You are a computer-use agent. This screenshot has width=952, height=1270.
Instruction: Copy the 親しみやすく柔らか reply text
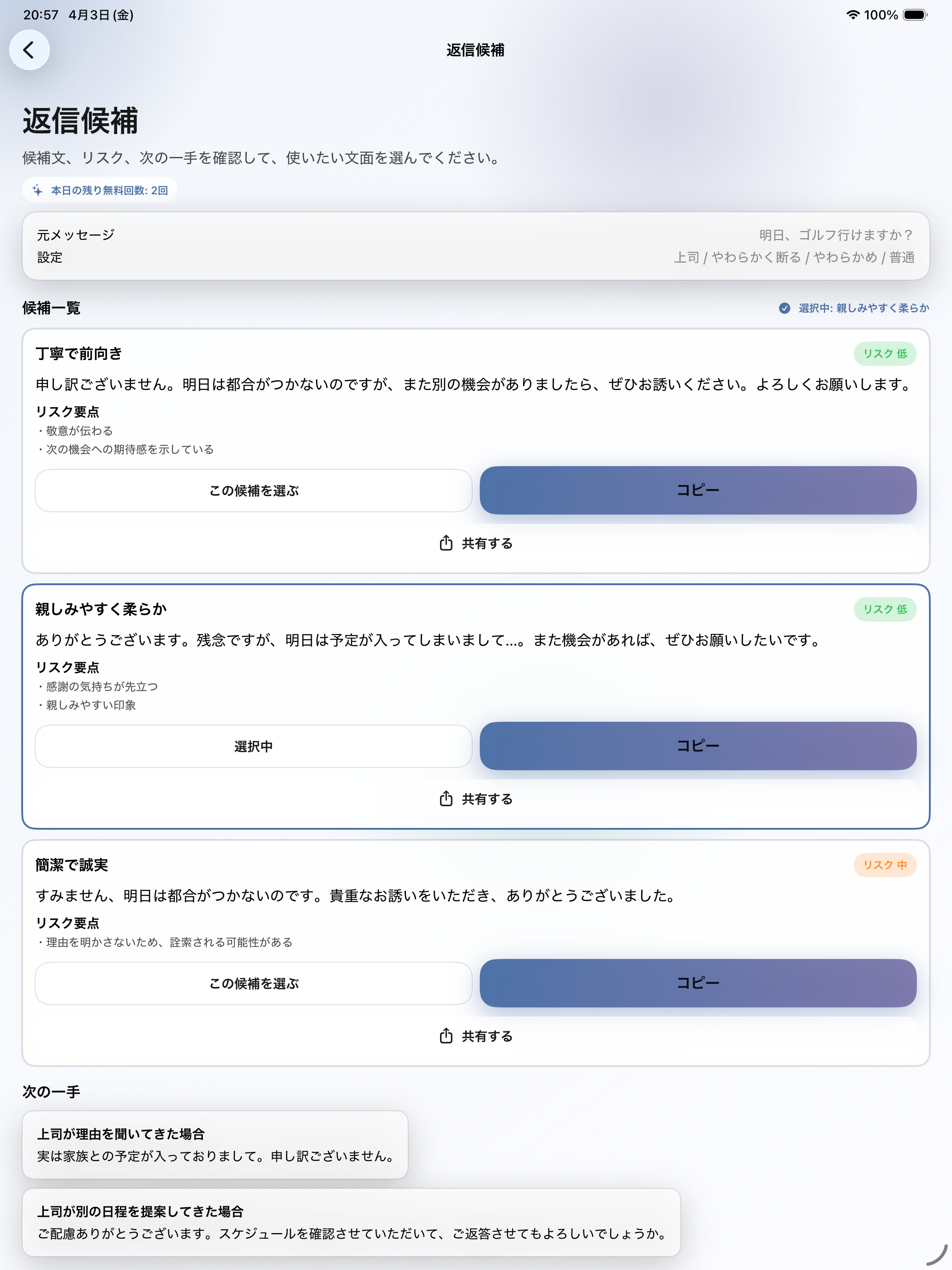click(x=698, y=745)
